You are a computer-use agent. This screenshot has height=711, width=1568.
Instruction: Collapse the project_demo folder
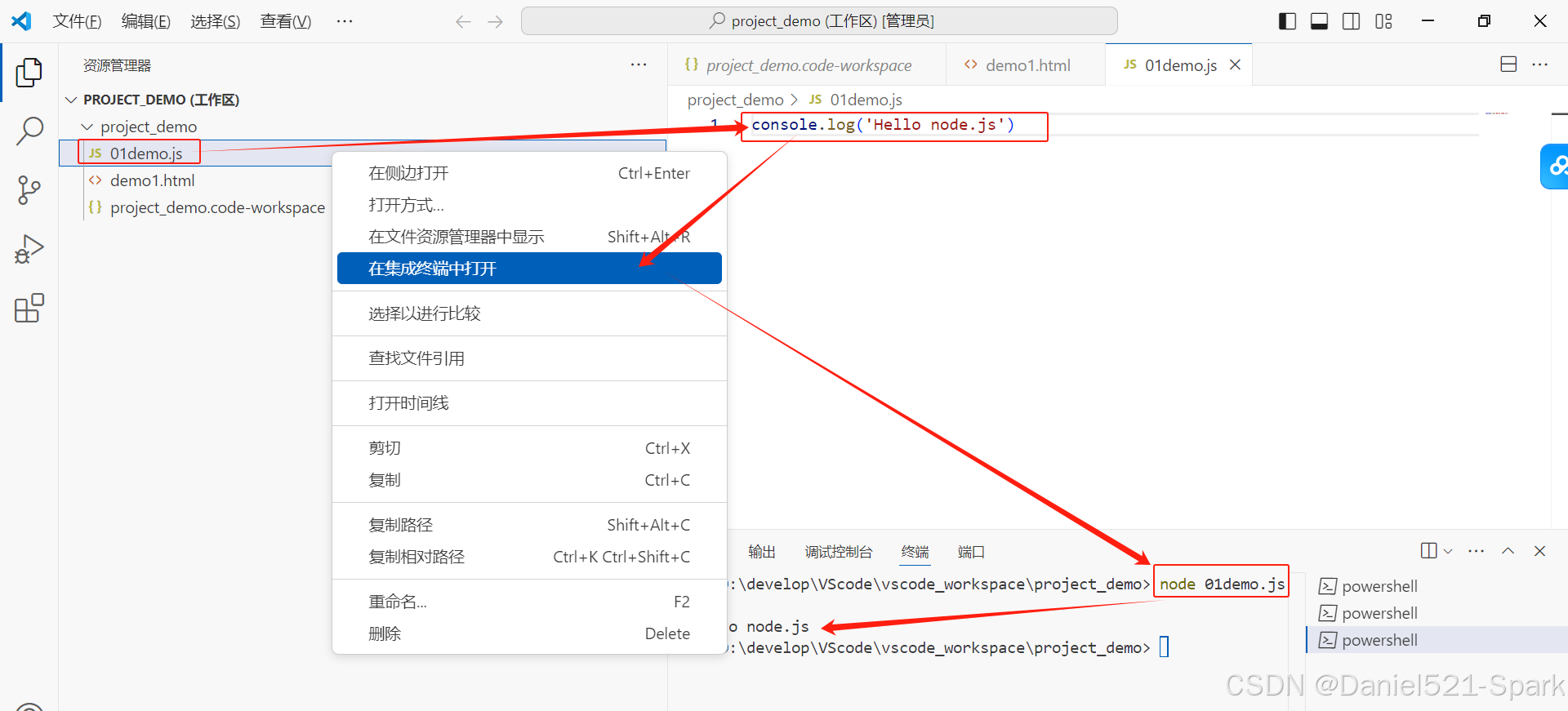[87, 127]
